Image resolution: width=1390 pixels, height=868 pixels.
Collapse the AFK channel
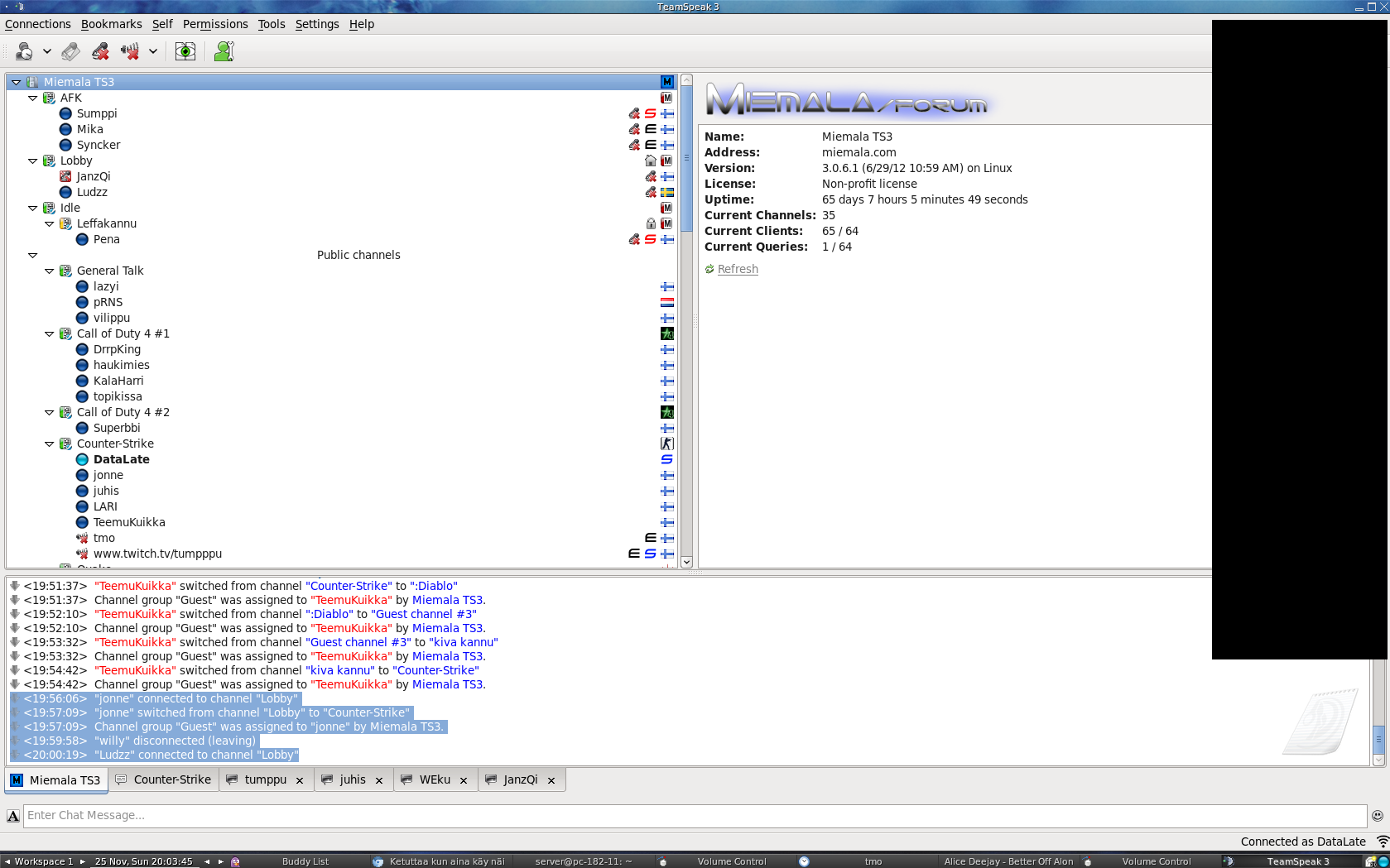pyautogui.click(x=32, y=98)
